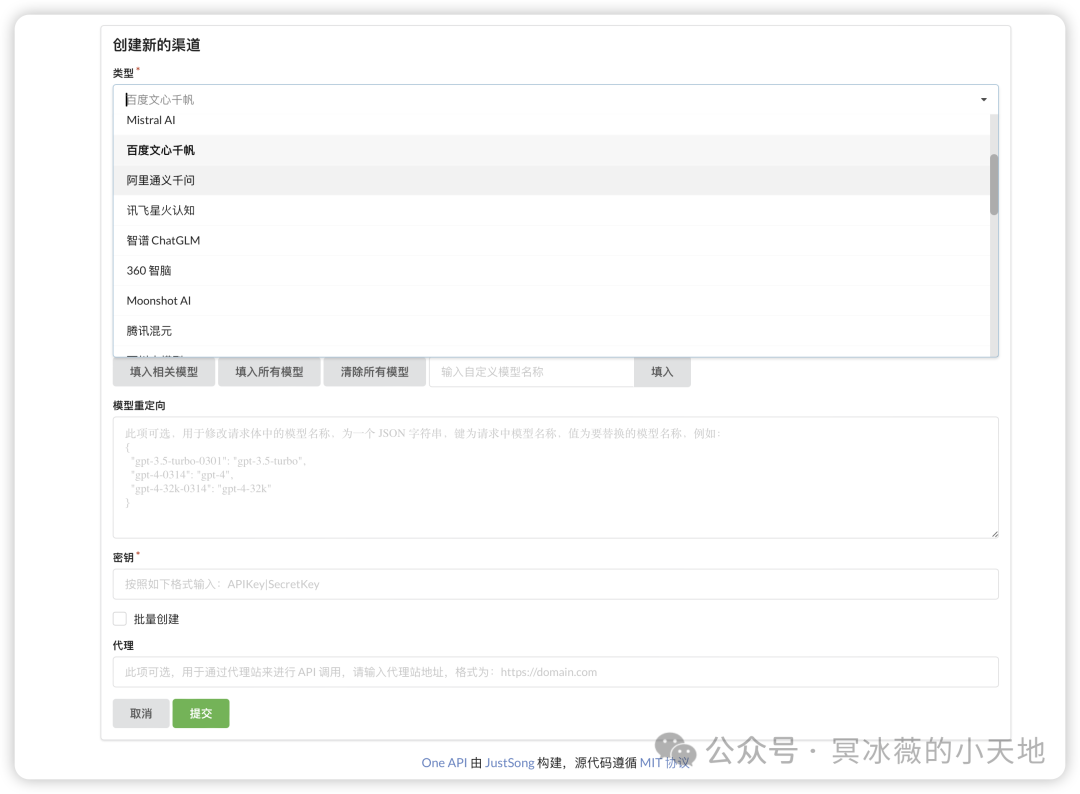The image size is (1080, 794).
Task: Click the 填入 button beside custom model
Action: pos(662,372)
